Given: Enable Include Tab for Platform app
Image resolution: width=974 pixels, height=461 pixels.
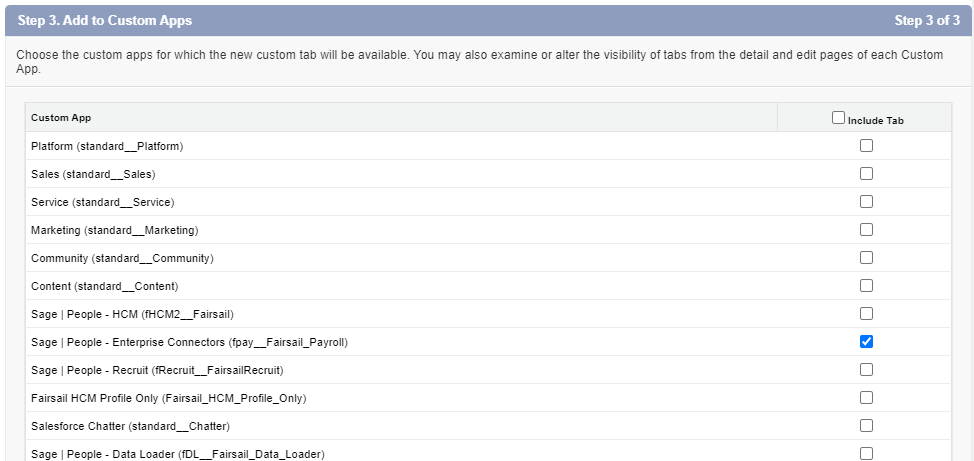Looking at the screenshot, I should (866, 146).
